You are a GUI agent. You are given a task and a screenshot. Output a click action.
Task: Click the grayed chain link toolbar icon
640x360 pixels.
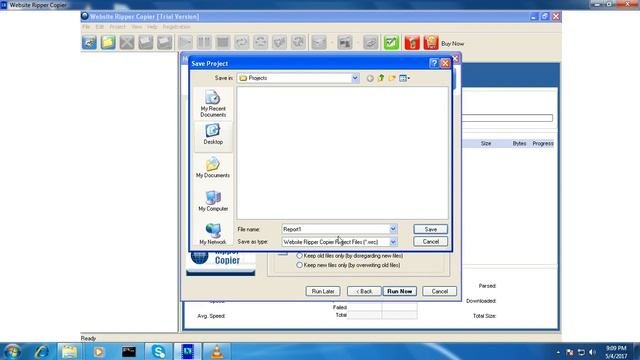tap(371, 42)
